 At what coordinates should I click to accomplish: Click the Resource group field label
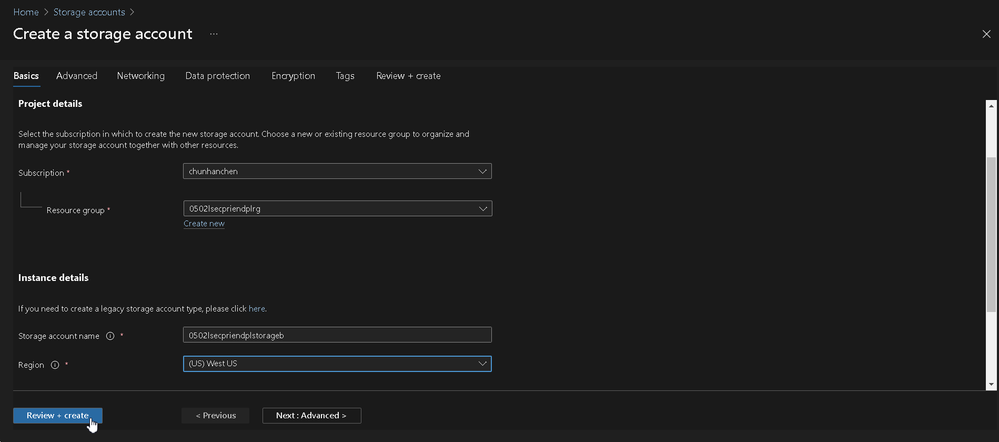point(75,210)
